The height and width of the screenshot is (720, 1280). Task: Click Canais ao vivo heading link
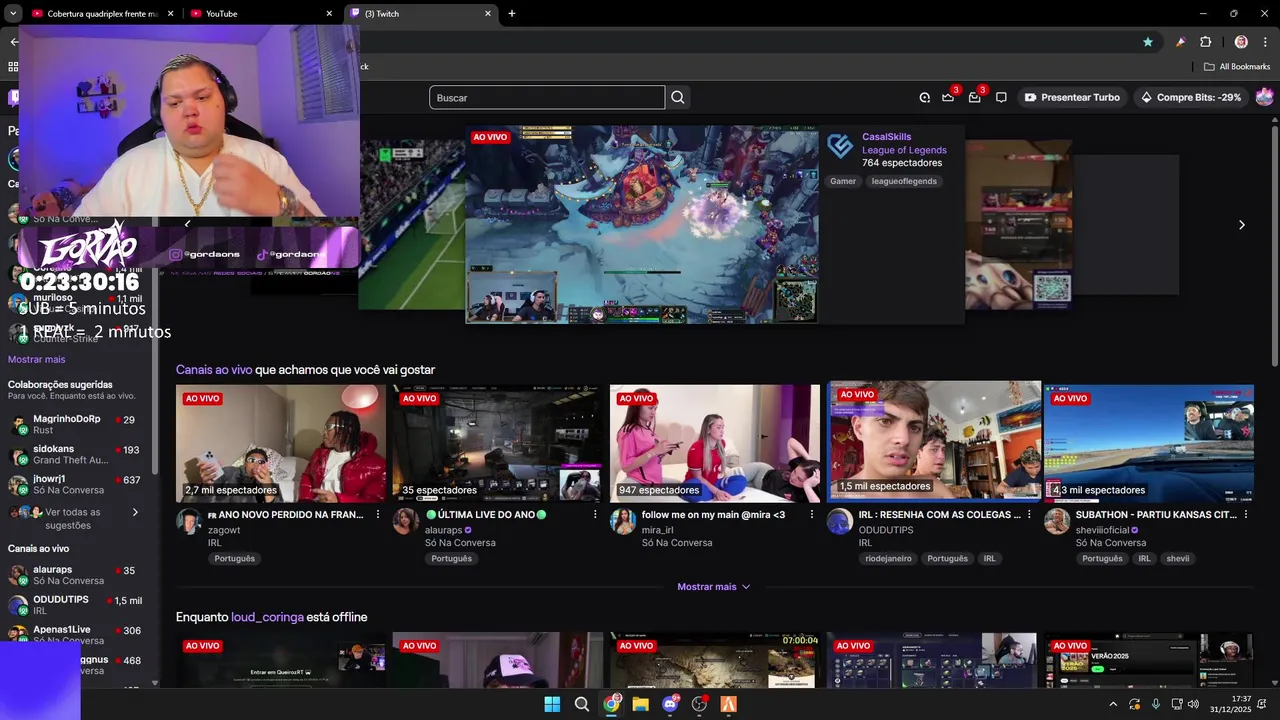click(214, 370)
